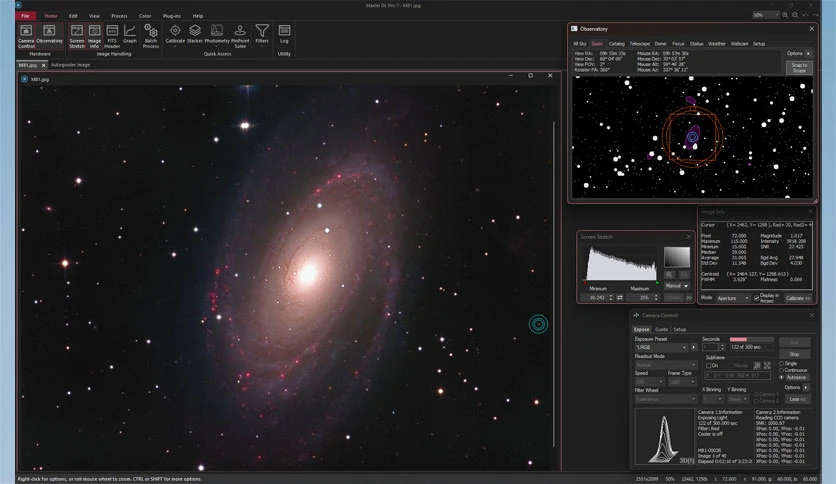Open the Y Binning dropdown
Viewport: 836px width, 484px height.
(x=738, y=399)
